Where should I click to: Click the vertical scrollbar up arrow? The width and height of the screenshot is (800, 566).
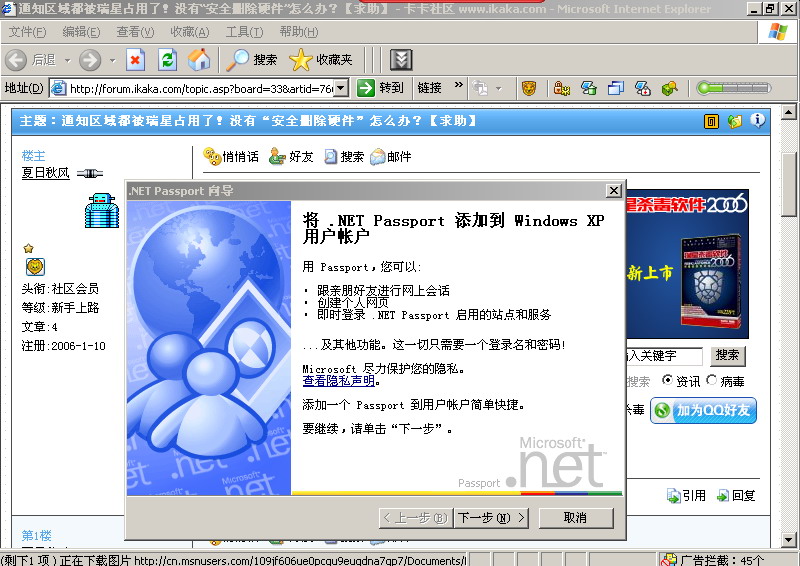point(789,112)
